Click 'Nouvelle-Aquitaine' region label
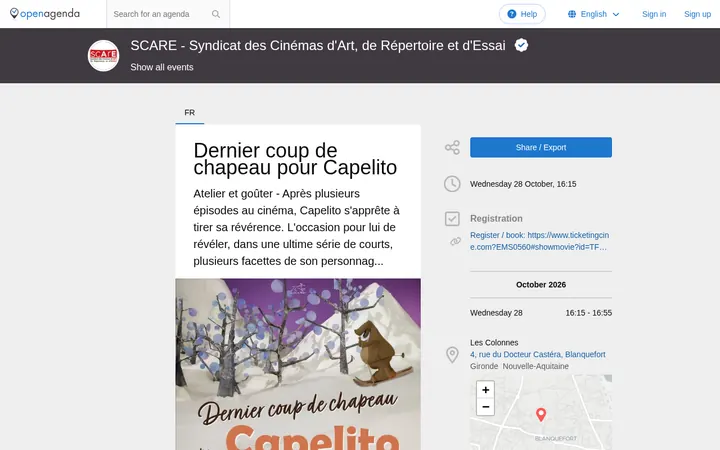This screenshot has width=720, height=450. 535,366
